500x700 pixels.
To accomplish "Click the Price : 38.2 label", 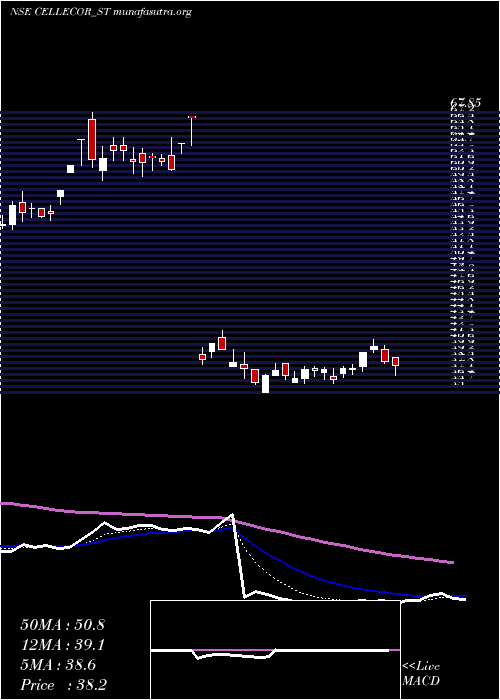I will [x=64, y=685].
